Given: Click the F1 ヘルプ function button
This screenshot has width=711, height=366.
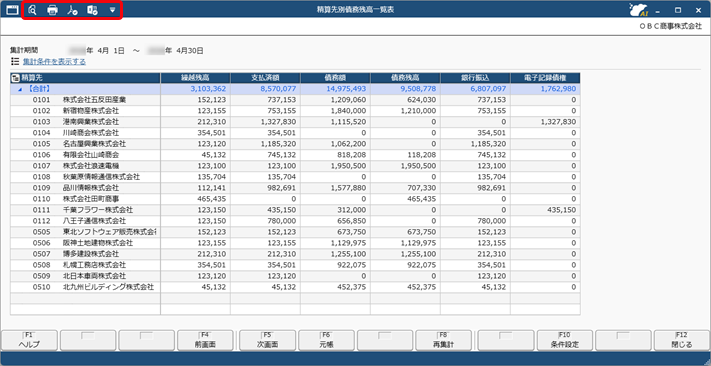Looking at the screenshot, I should coord(30,340).
